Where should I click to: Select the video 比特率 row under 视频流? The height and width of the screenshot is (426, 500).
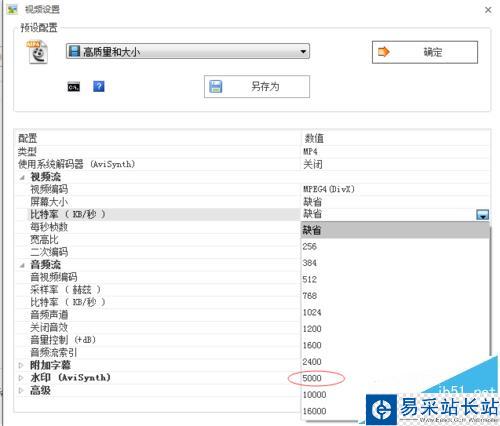click(x=253, y=214)
